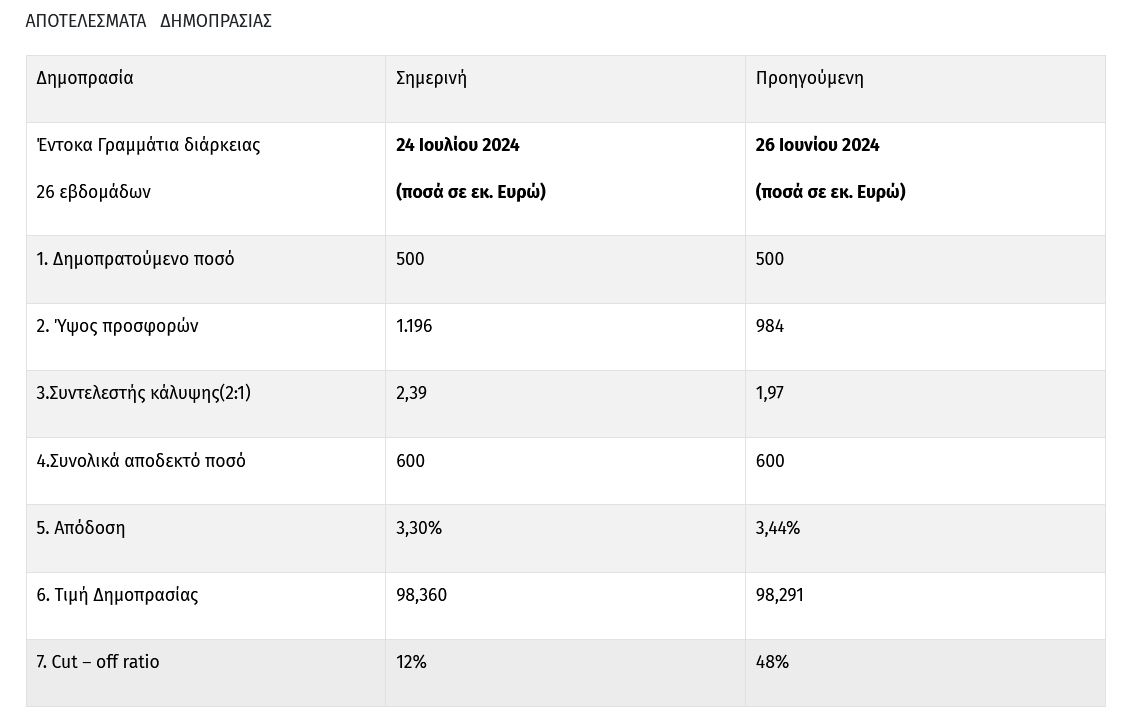This screenshot has width=1124, height=725.
Task: Click the Έντοκα Γραμμάτια διάρκειας text
Action: tap(148, 145)
